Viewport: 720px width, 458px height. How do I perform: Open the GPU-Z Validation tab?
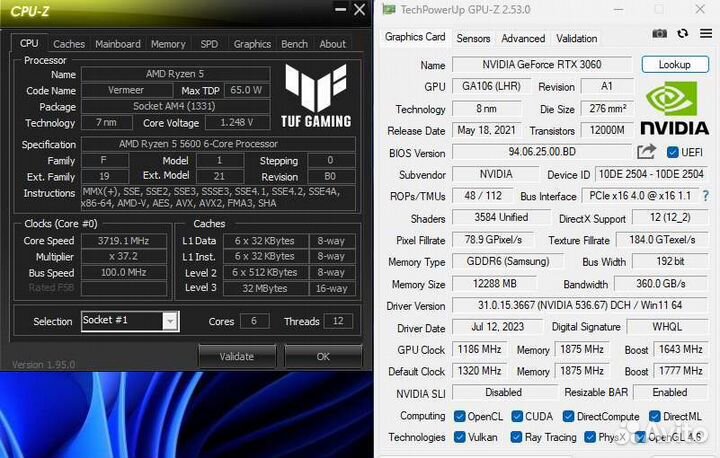coord(577,39)
